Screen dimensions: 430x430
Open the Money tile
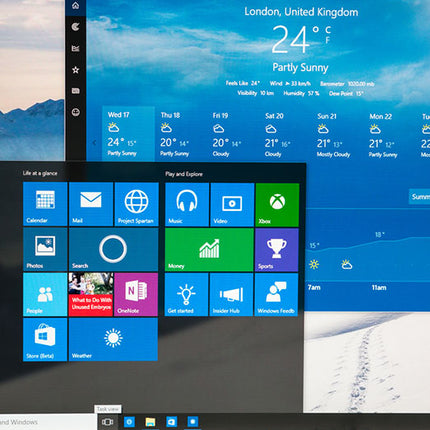209,250
